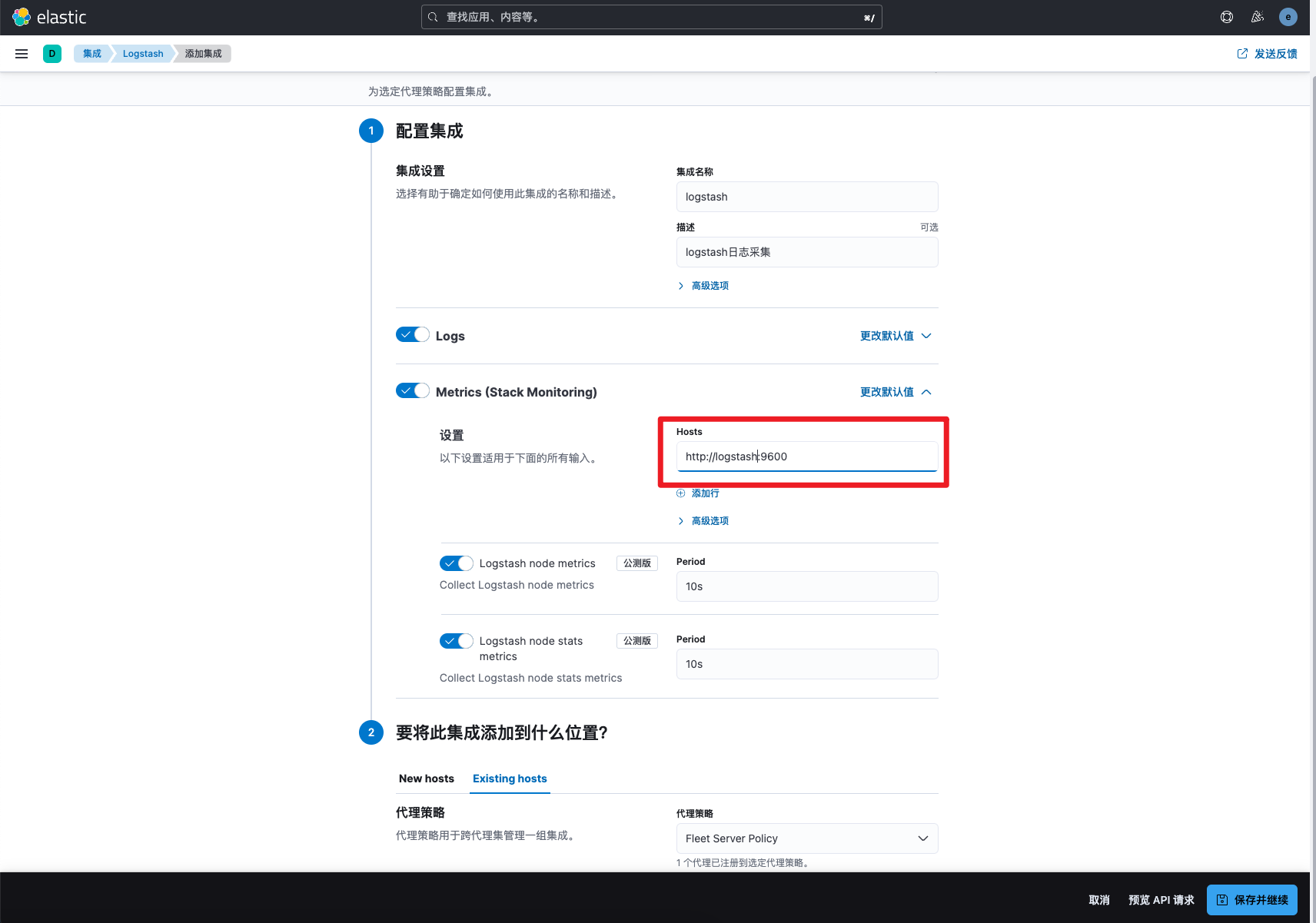Open the agent policy dropdown
The height and width of the screenshot is (923, 1316).
point(807,838)
